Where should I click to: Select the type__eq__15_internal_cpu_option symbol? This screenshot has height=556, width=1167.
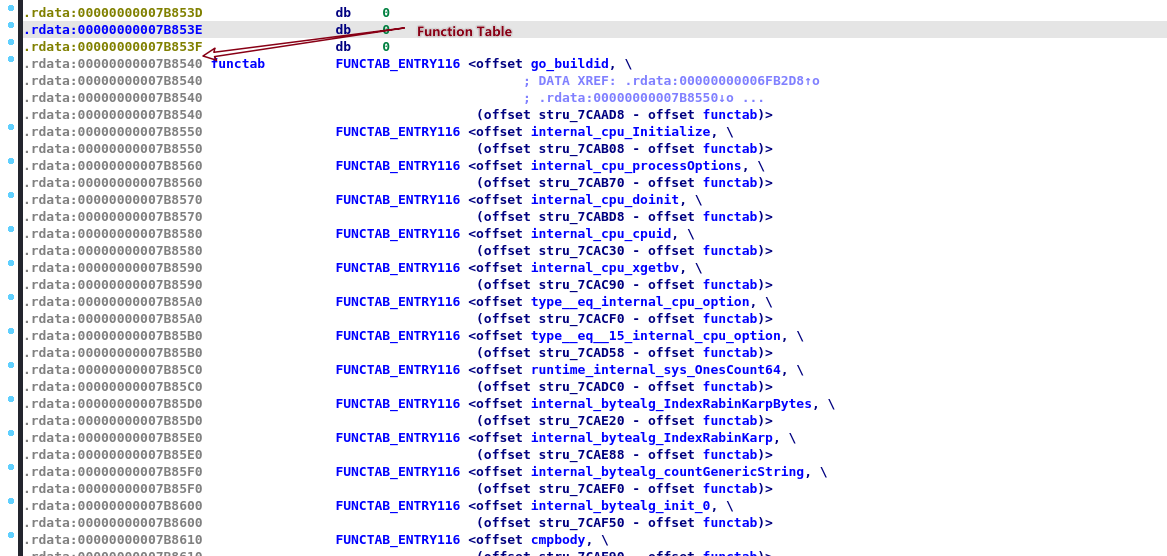coord(657,336)
